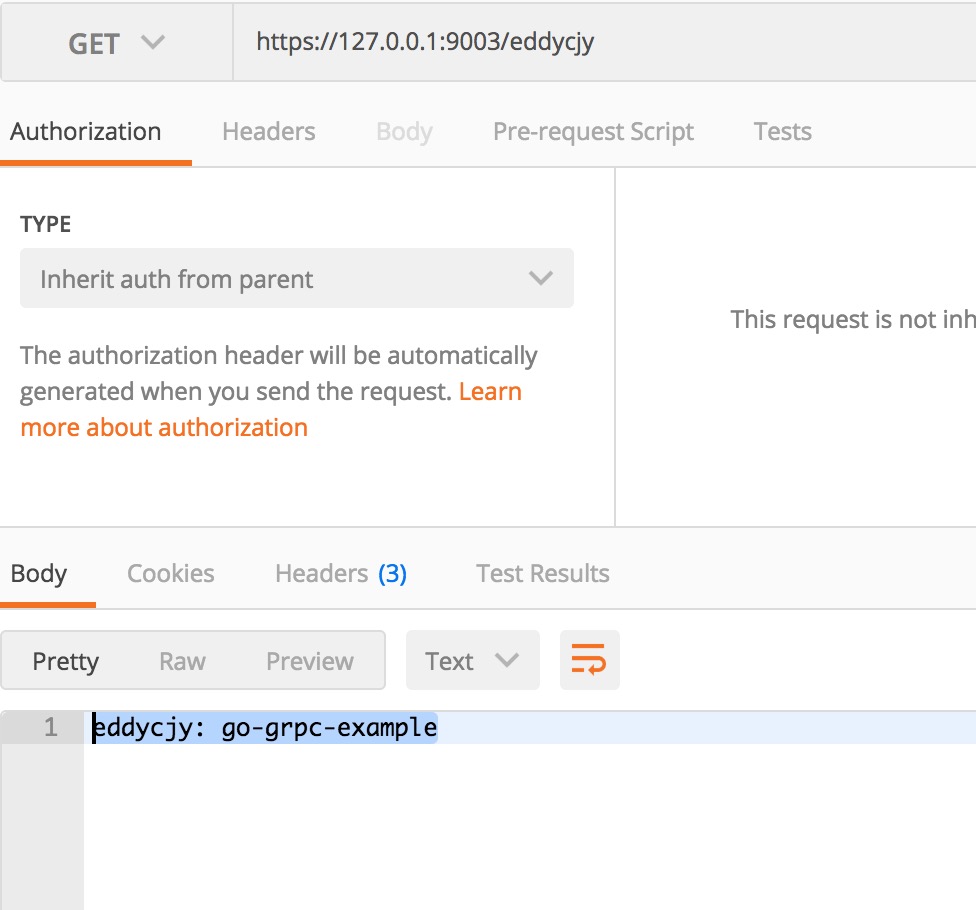Select the Pretty view button
The height and width of the screenshot is (910, 976).
click(x=66, y=661)
